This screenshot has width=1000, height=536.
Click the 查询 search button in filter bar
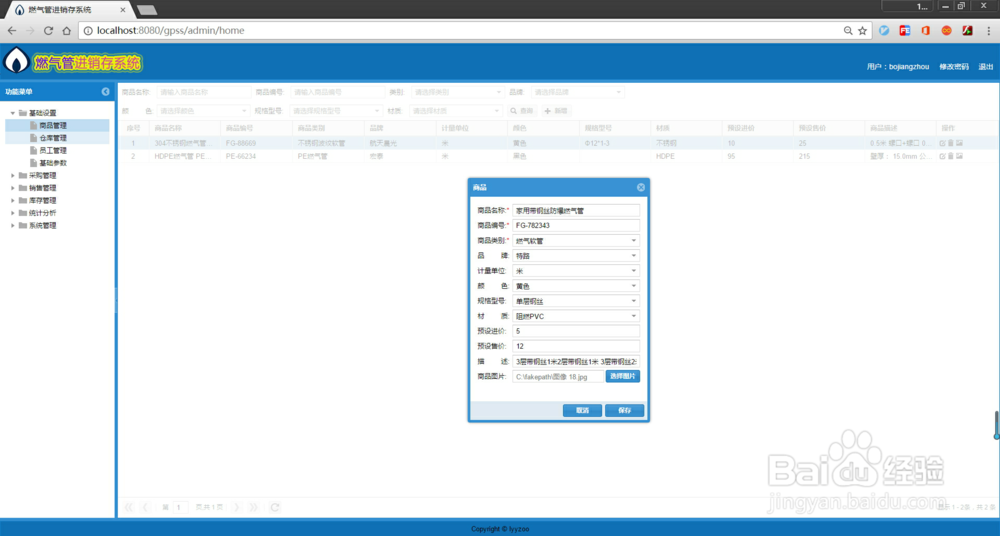pyautogui.click(x=522, y=111)
